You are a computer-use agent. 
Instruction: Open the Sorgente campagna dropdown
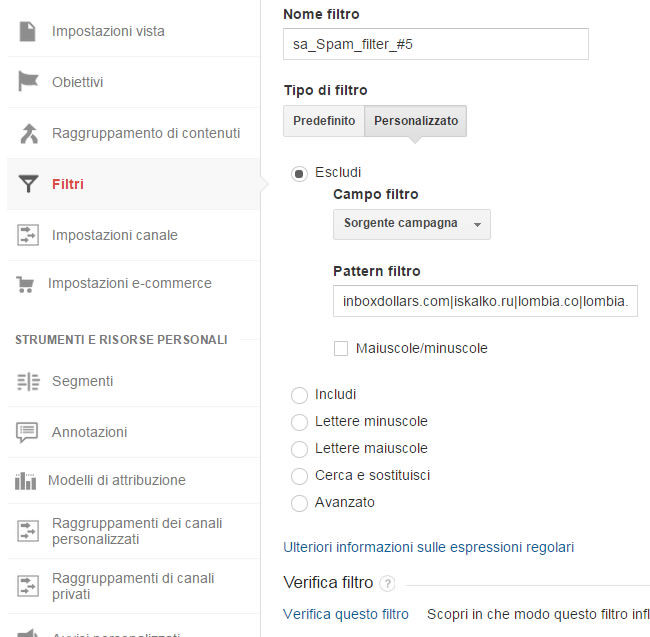(x=412, y=224)
